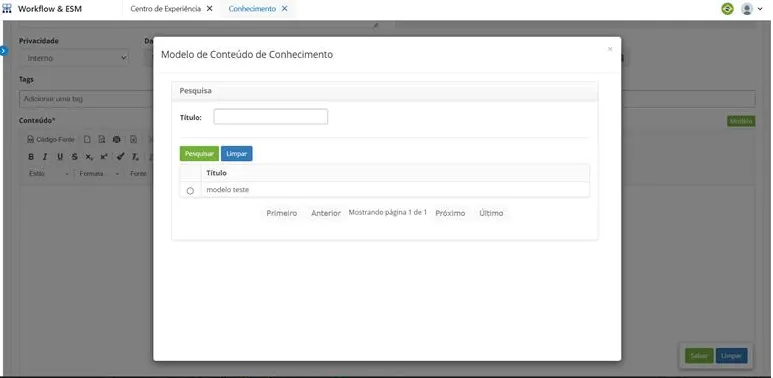Toggle Superscript formatting in editor

(104, 157)
